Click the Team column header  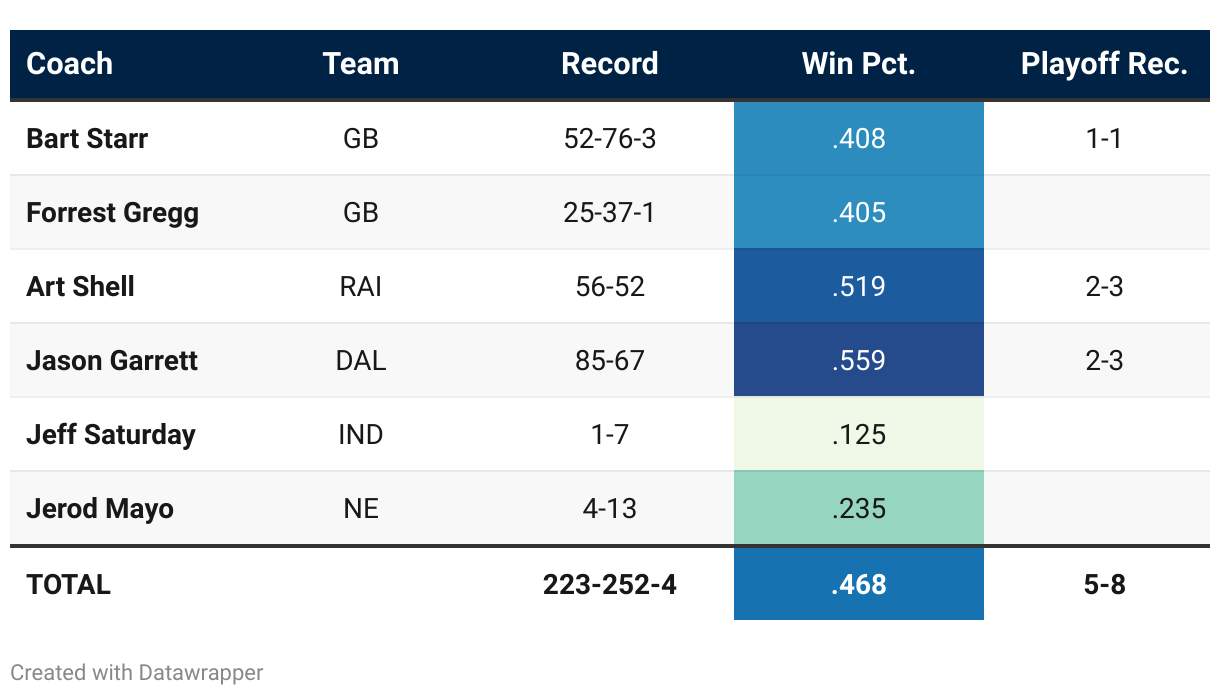[360, 64]
